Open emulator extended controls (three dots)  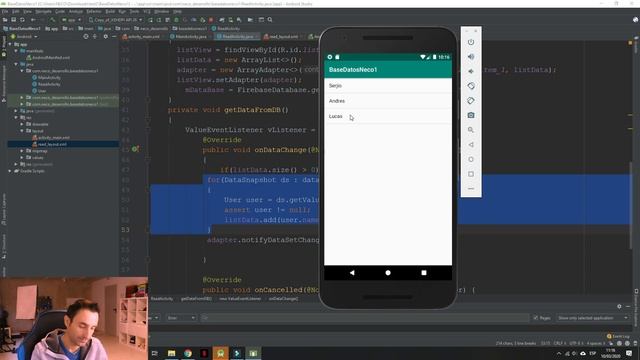tap(471, 189)
